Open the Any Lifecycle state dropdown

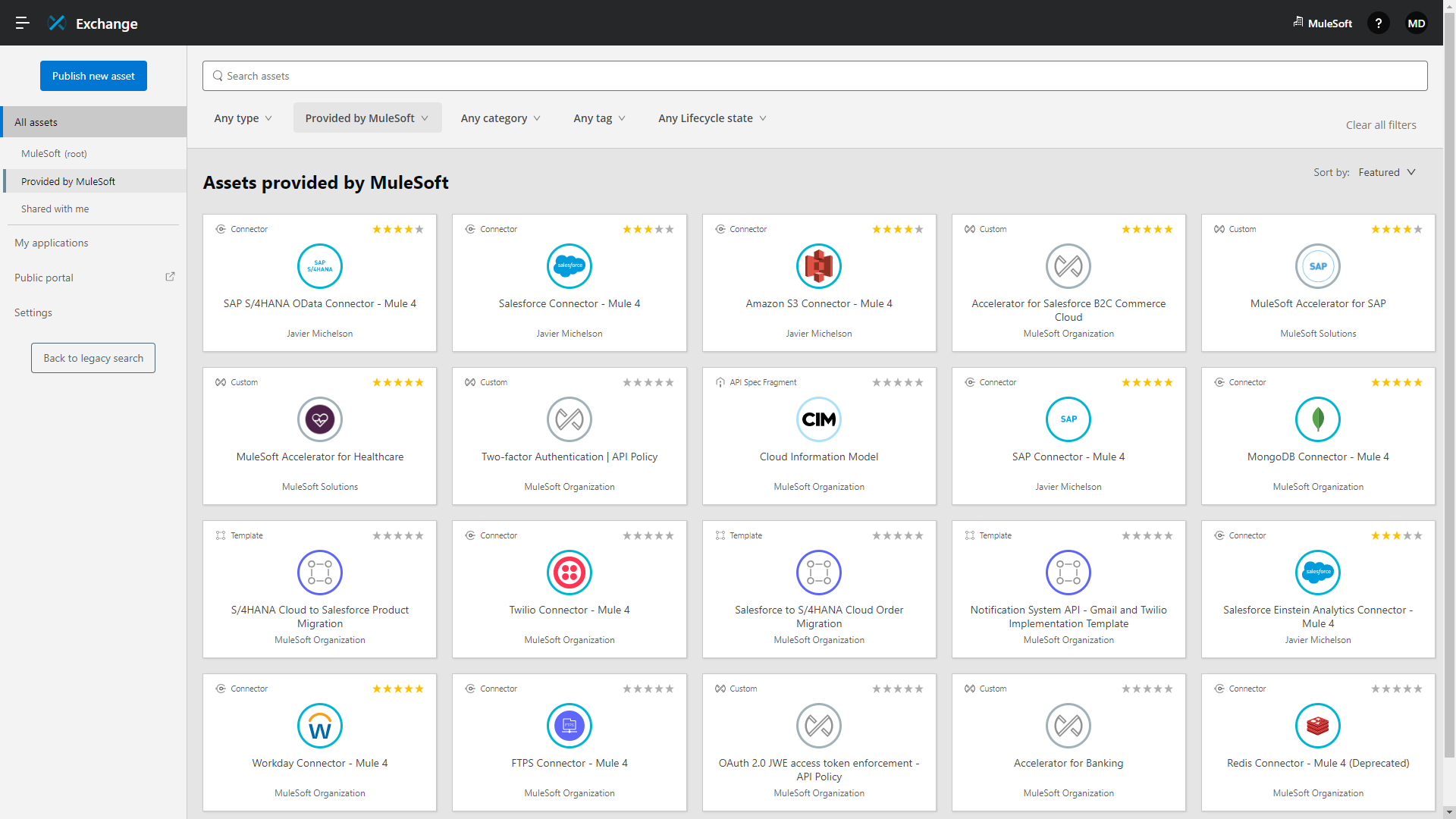coord(712,118)
